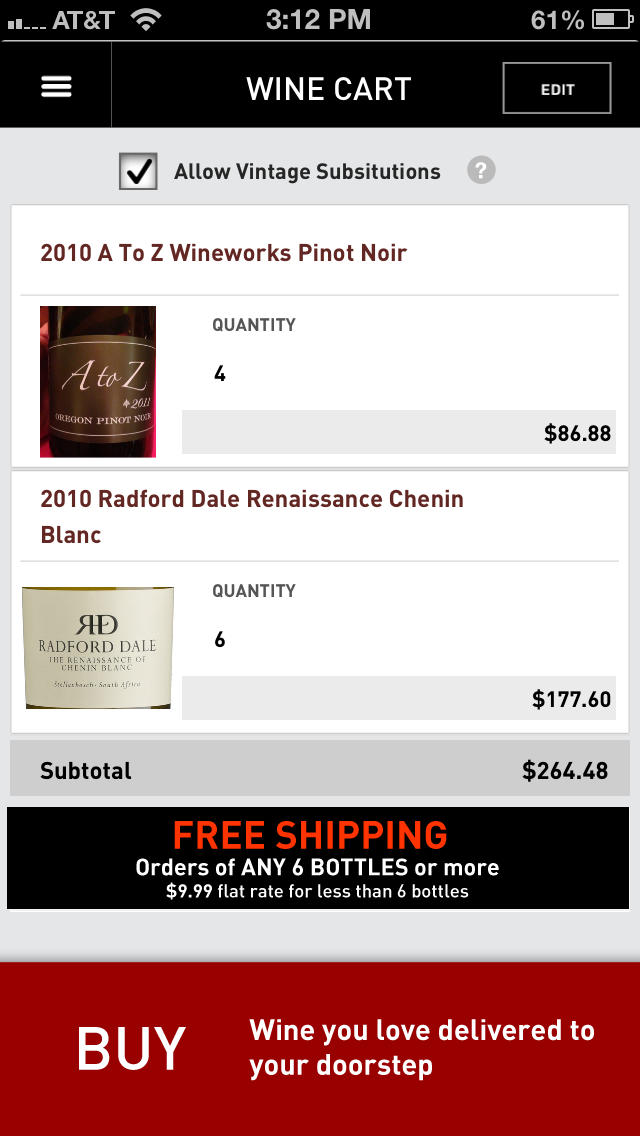Image resolution: width=640 pixels, height=1136 pixels.
Task: Open the hamburger menu
Action: pos(56,87)
